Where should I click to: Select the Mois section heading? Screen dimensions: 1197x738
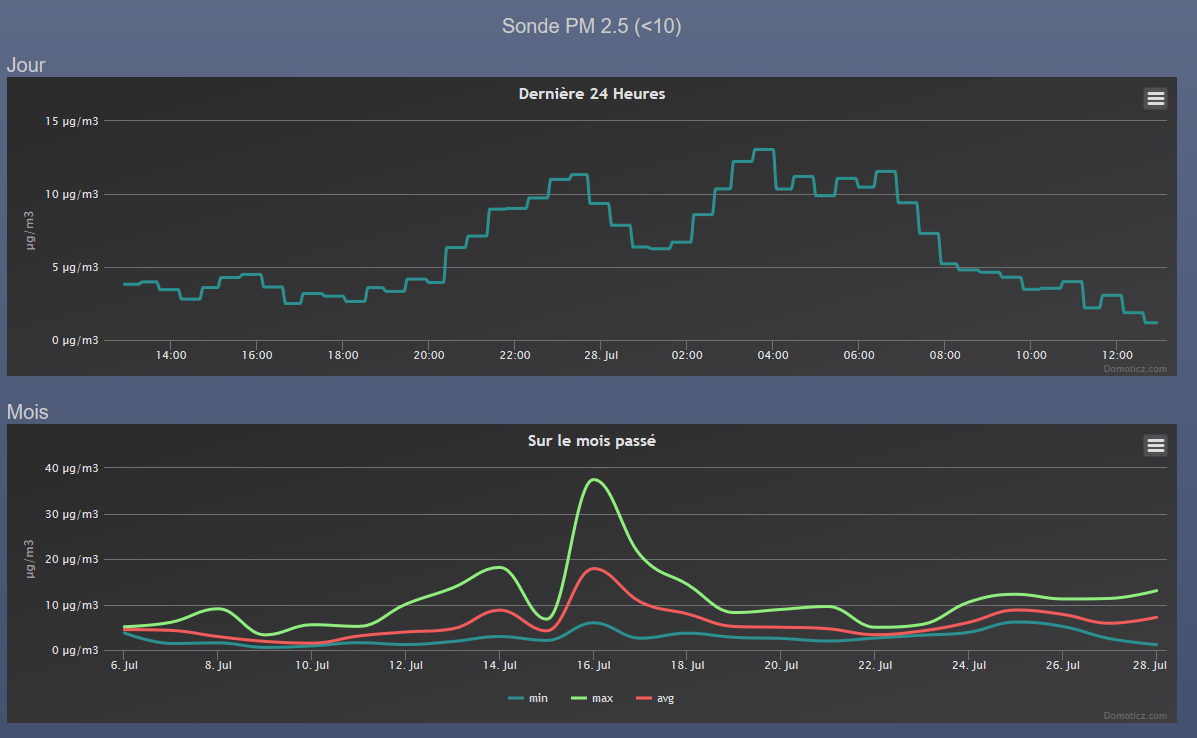coord(27,412)
